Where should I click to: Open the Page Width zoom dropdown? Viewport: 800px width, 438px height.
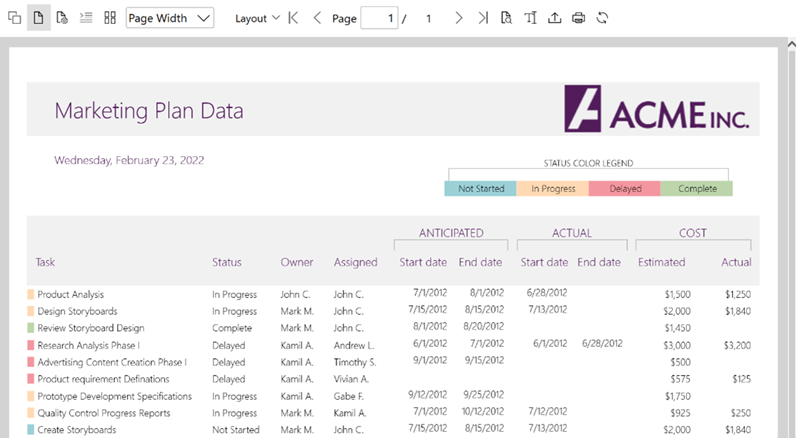pyautogui.click(x=170, y=18)
